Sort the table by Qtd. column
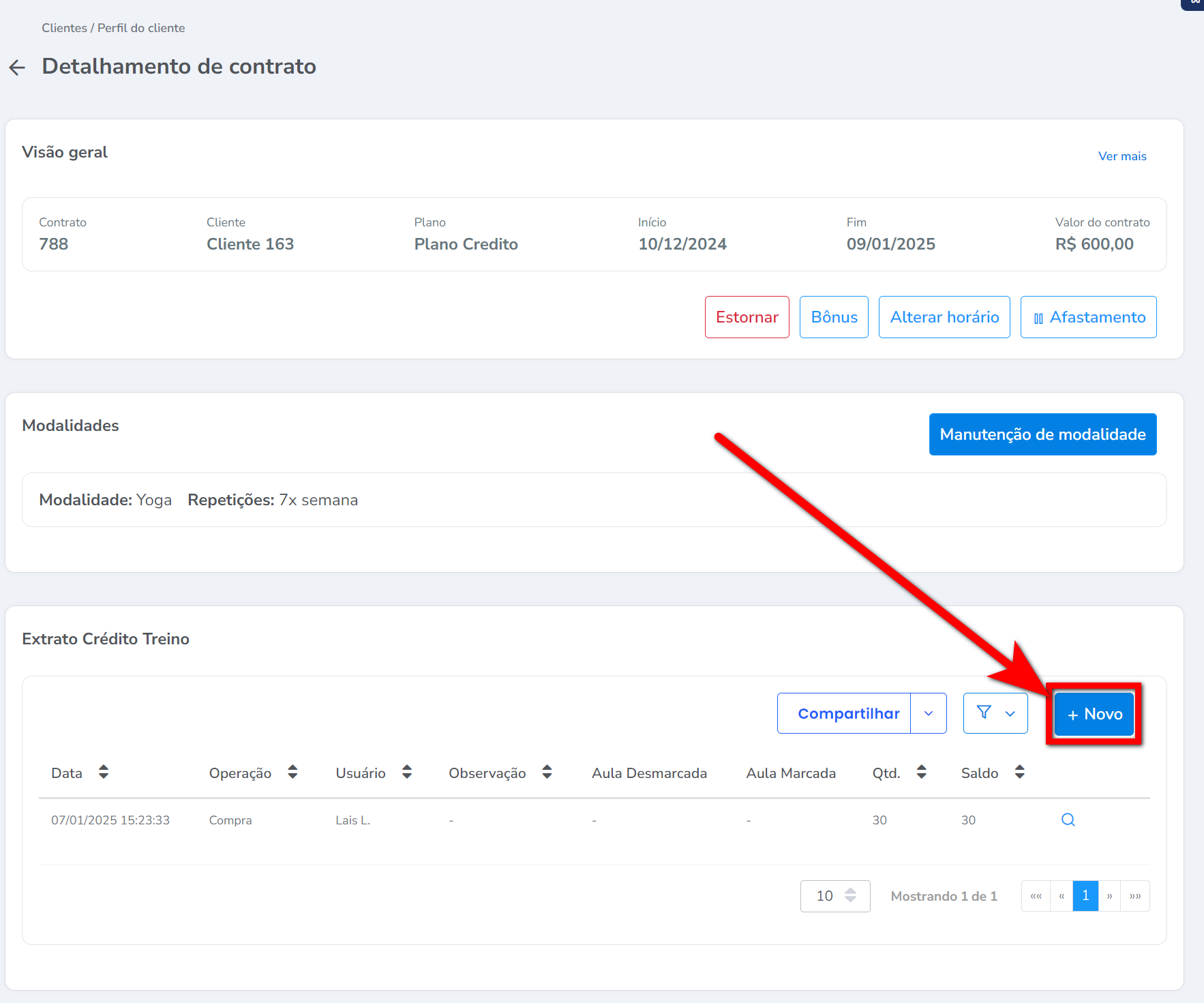 [921, 773]
